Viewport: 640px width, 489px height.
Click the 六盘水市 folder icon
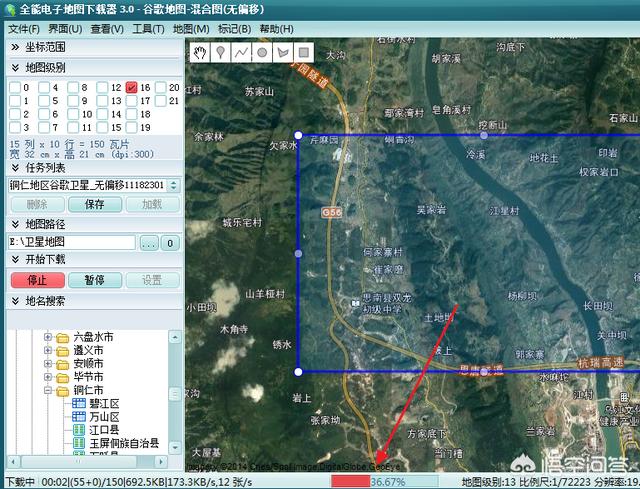point(62,338)
